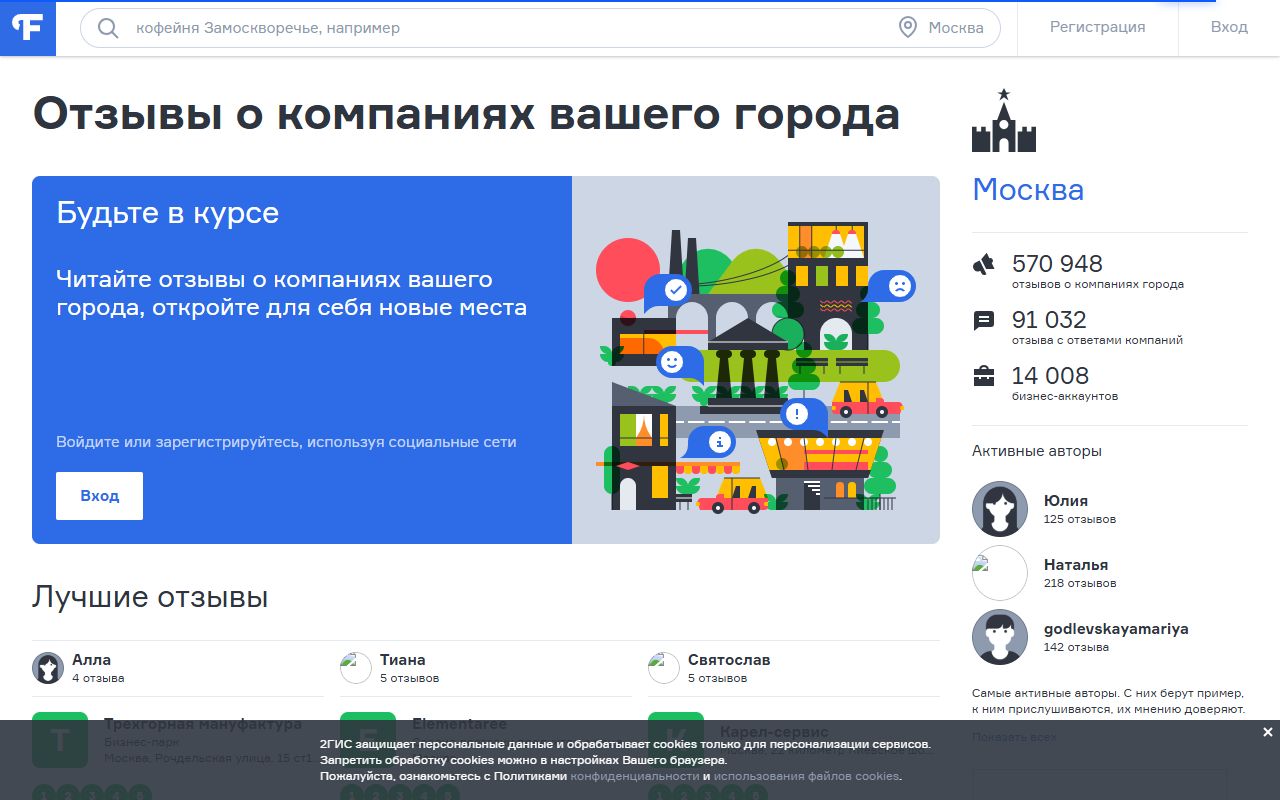Screen dimensions: 1280x800
Task: Open reviewer name Тиана
Action: pyautogui.click(x=403, y=659)
